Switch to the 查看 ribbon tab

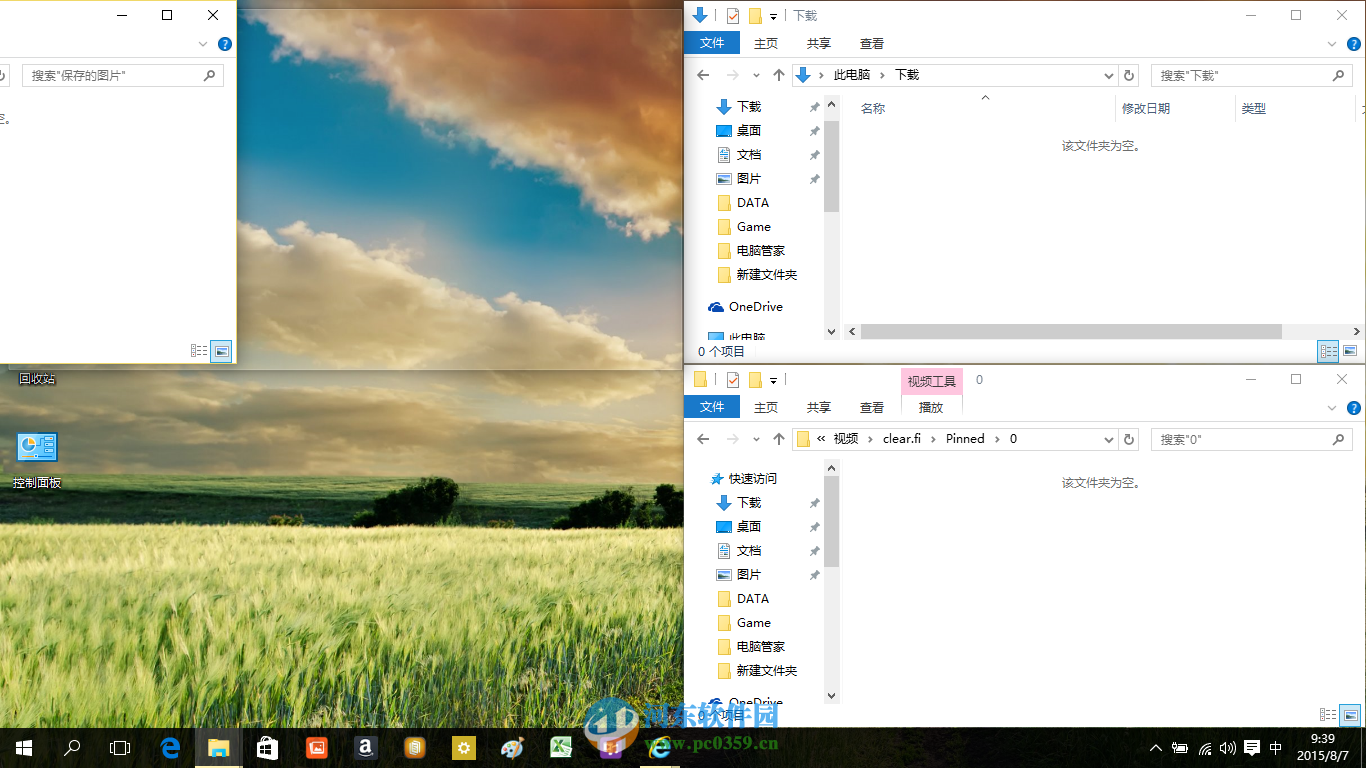tap(871, 43)
